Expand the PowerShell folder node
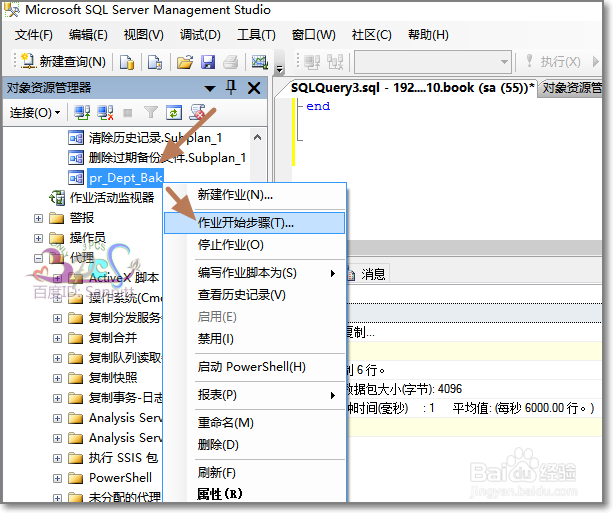This screenshot has width=613, height=513. click(57, 478)
